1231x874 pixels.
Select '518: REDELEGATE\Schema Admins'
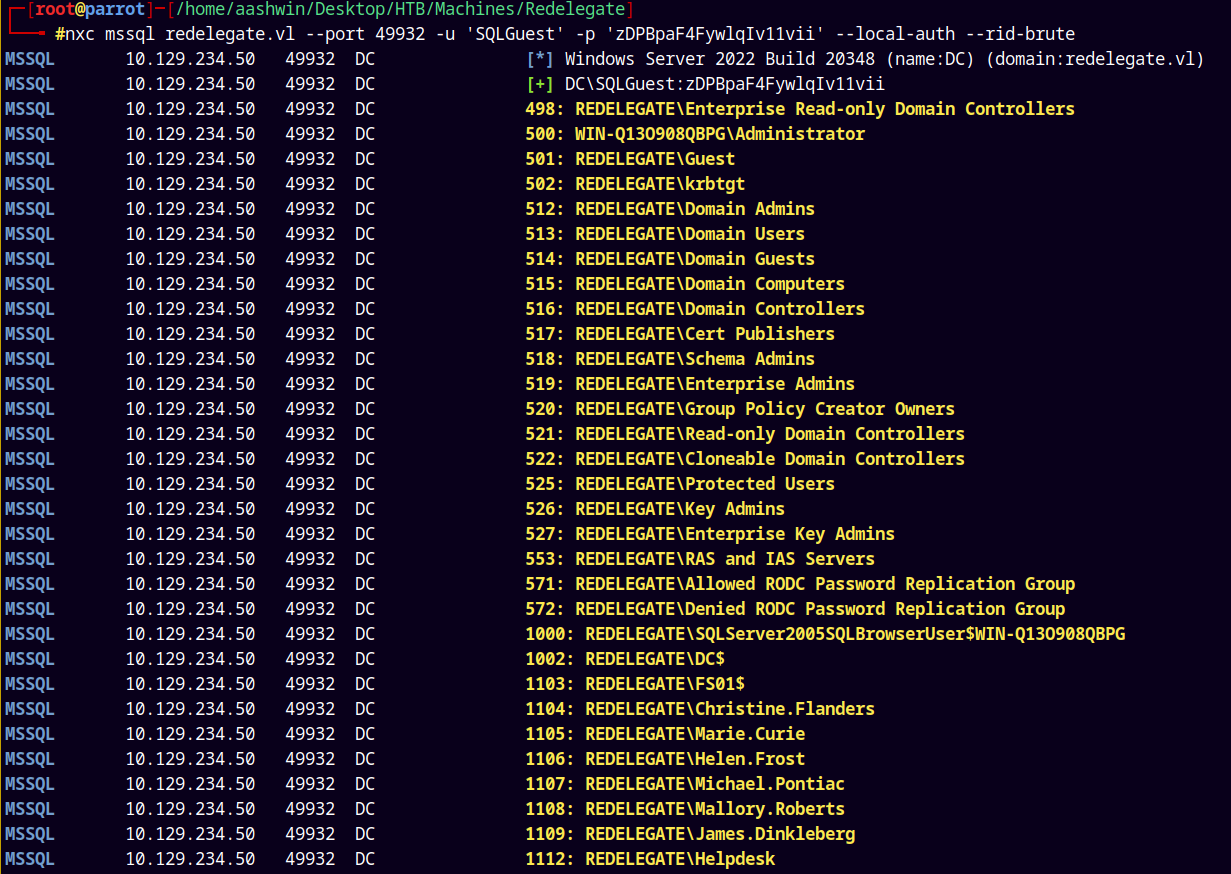[x=670, y=360]
